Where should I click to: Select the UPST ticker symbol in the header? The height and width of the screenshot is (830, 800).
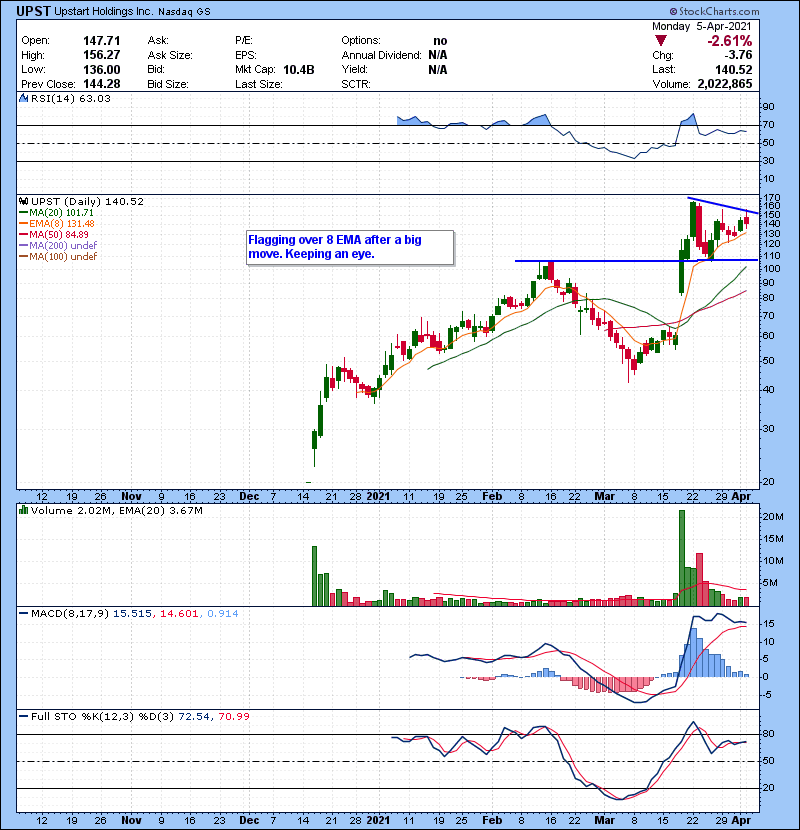coord(33,11)
